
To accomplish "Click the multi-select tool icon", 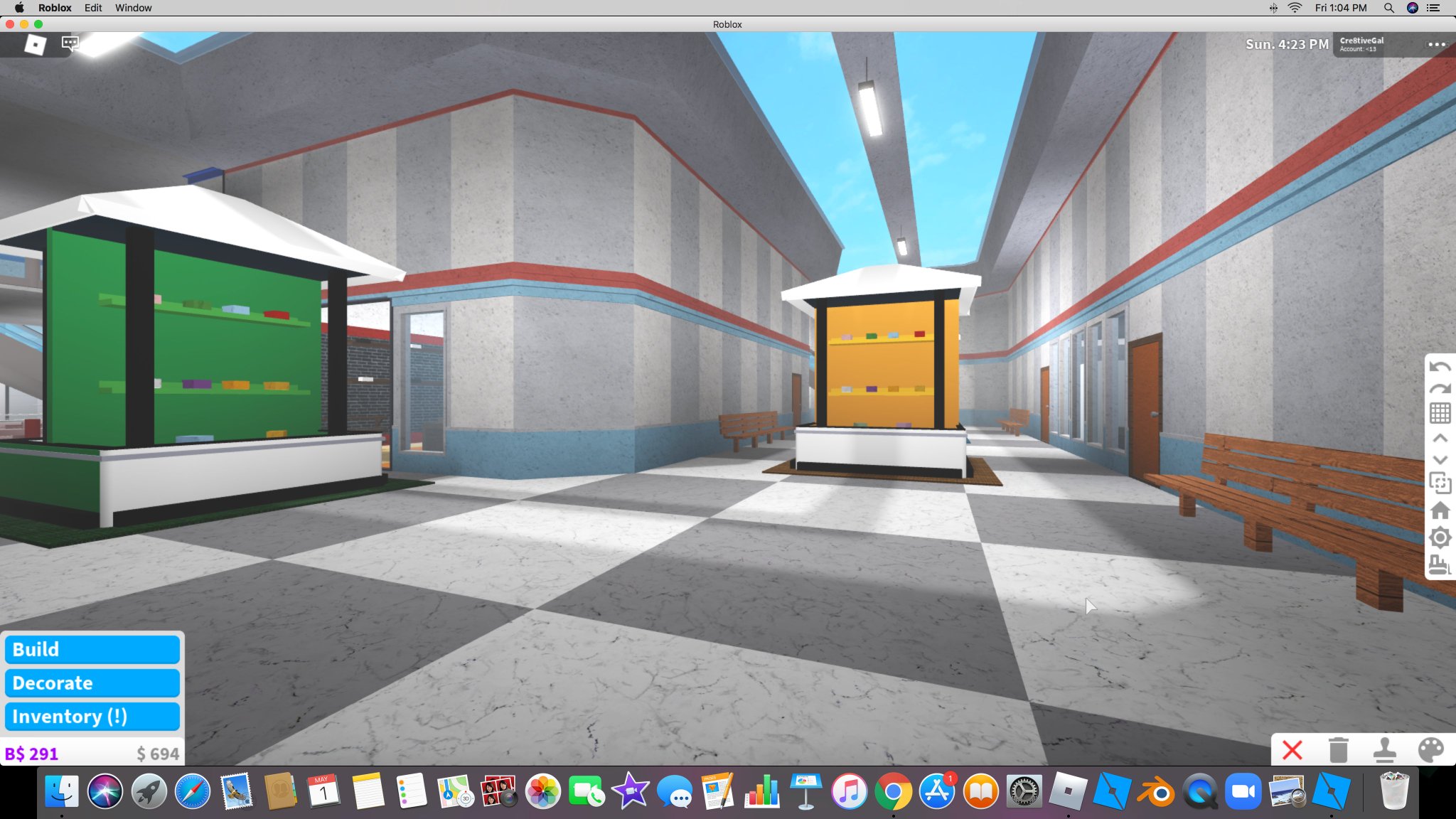I will click(1440, 483).
